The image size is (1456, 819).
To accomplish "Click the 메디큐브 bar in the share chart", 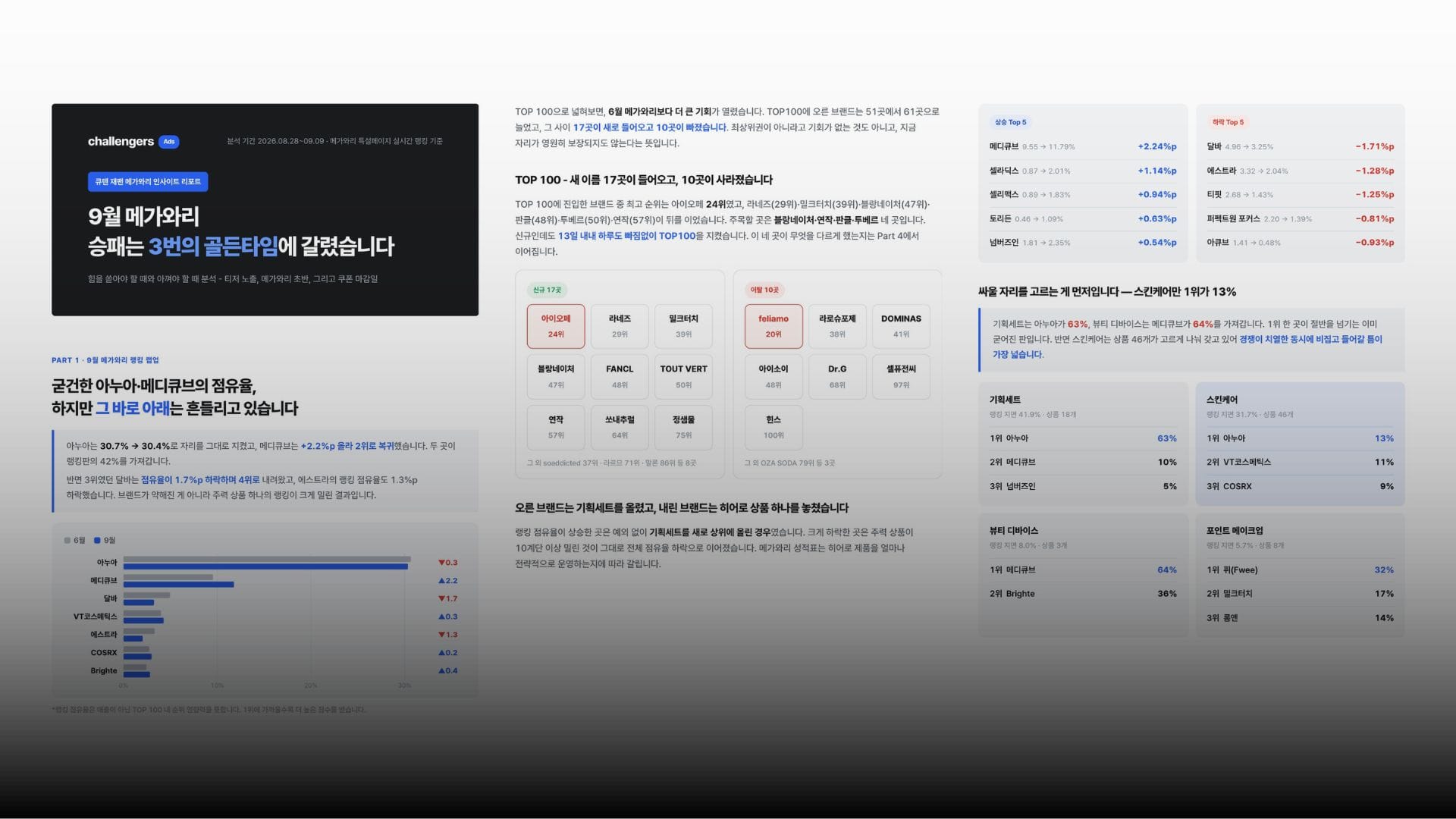I will click(x=178, y=581).
